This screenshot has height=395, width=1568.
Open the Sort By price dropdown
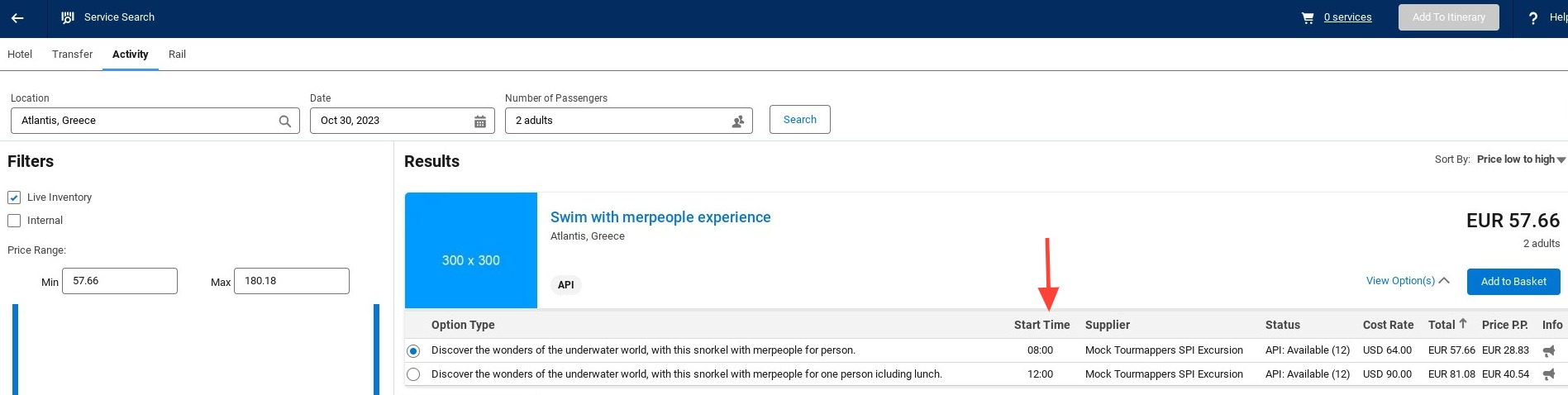point(1521,159)
